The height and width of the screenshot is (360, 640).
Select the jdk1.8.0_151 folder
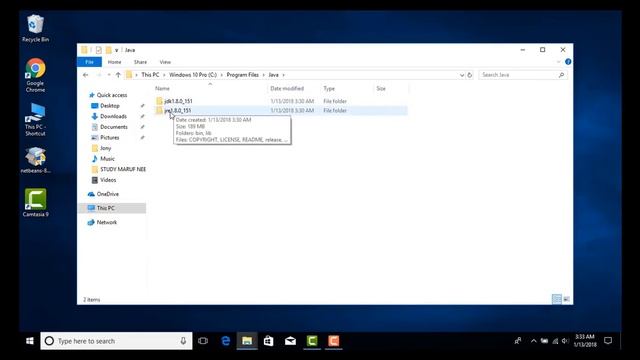pos(178,101)
